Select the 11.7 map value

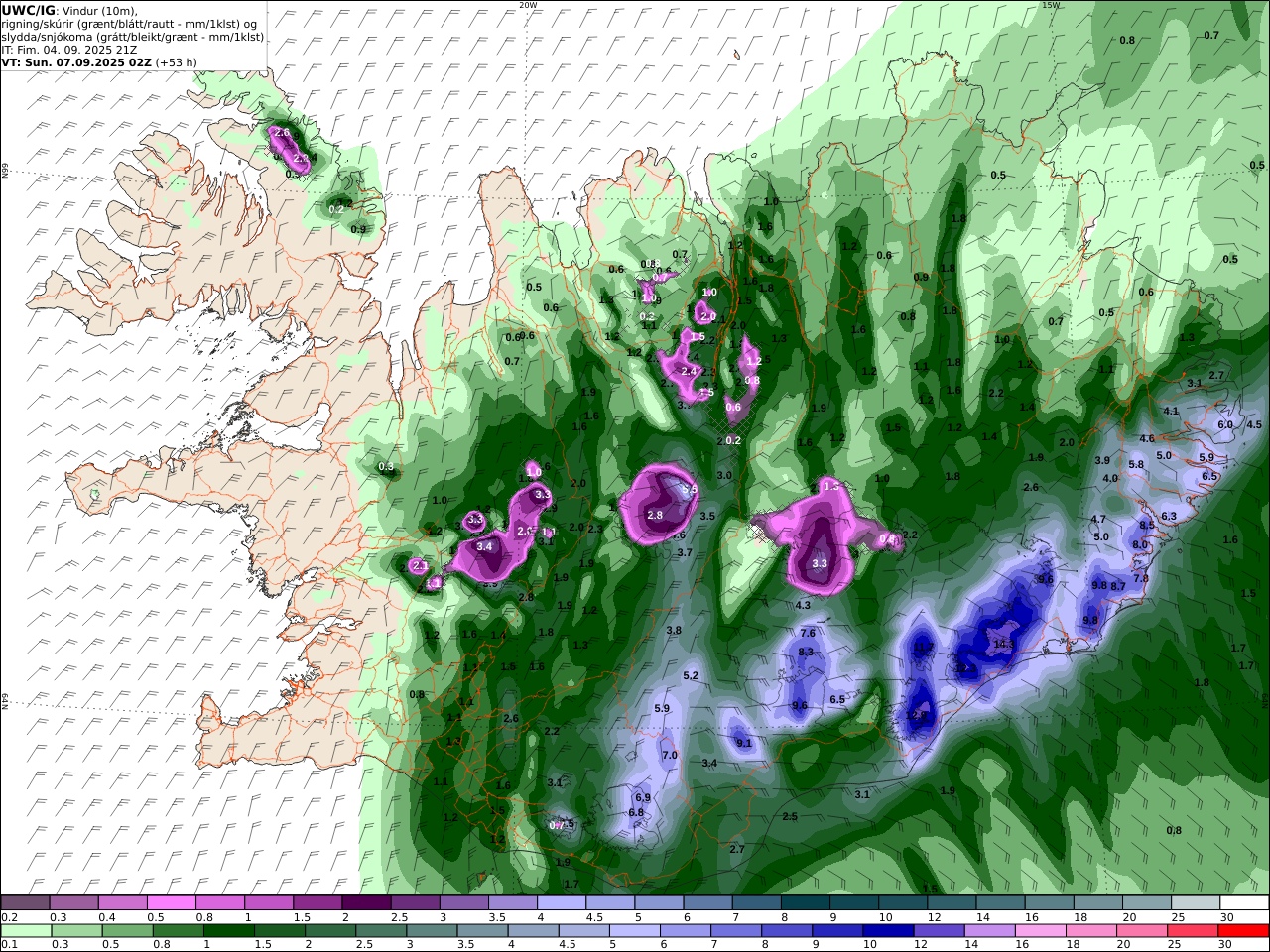[x=923, y=648]
